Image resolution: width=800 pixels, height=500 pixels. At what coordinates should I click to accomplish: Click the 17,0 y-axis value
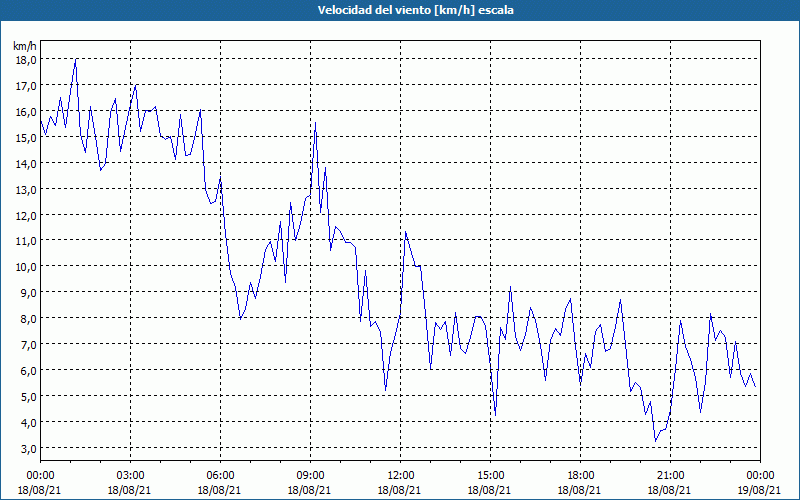pyautogui.click(x=26, y=86)
